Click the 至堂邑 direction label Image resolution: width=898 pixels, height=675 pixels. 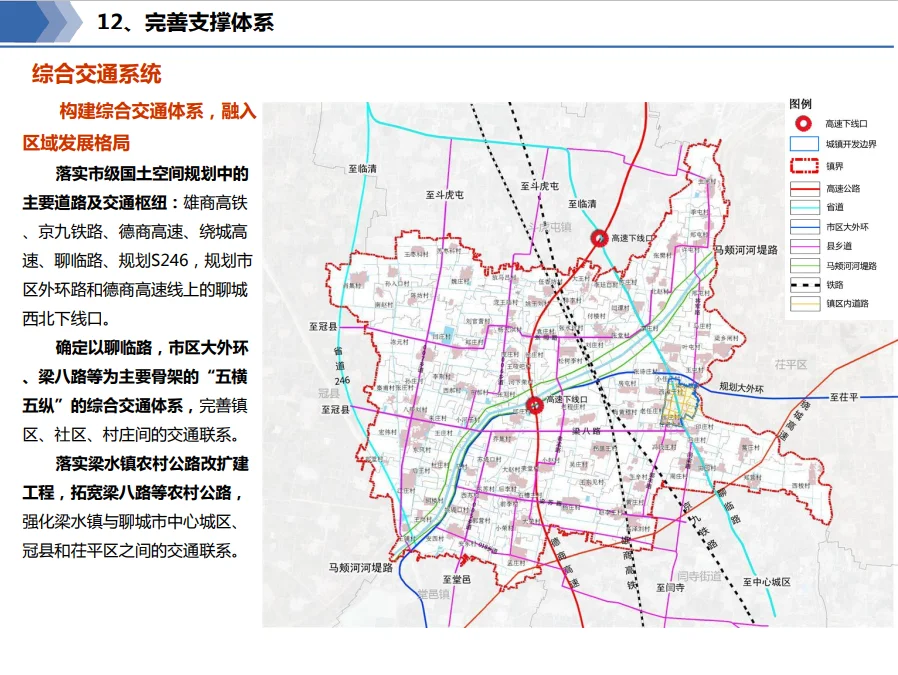point(457,579)
